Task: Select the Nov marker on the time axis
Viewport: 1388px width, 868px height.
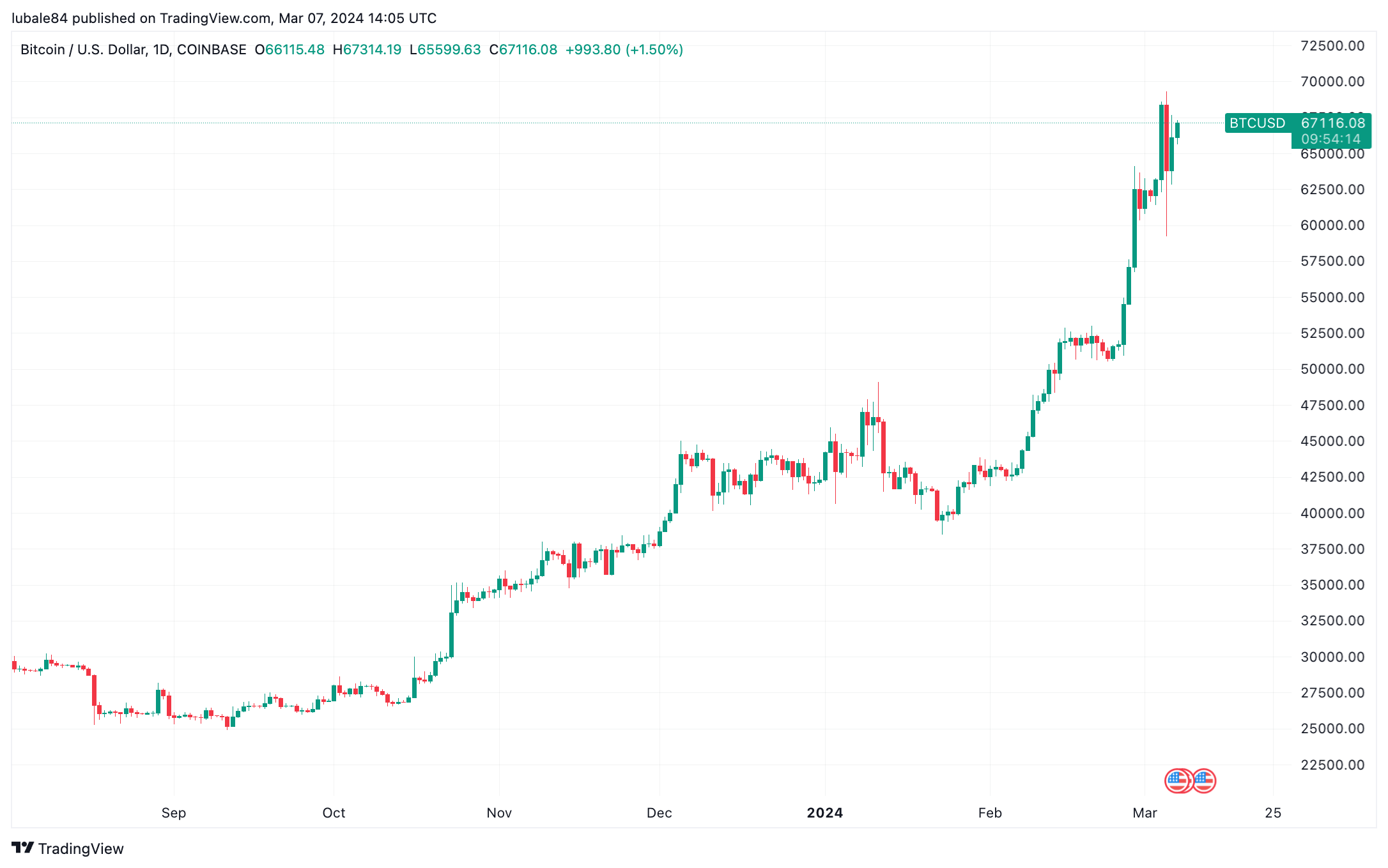Action: [499, 812]
